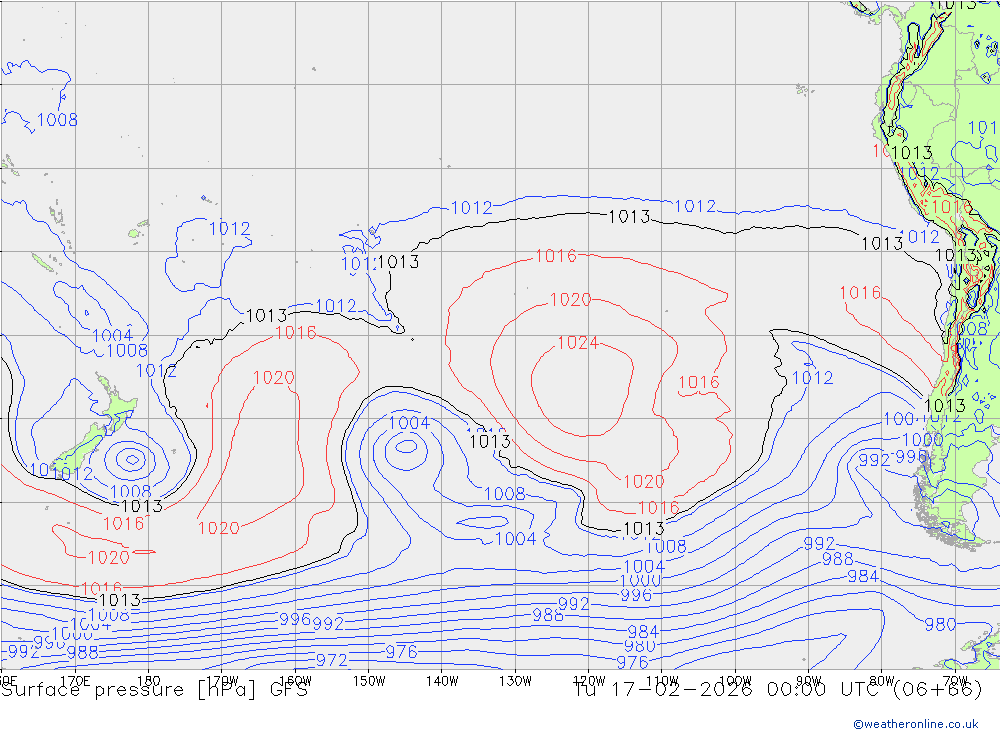1000x733 pixels.
Task: Click the 120W longitude label
Action: [x=589, y=681]
